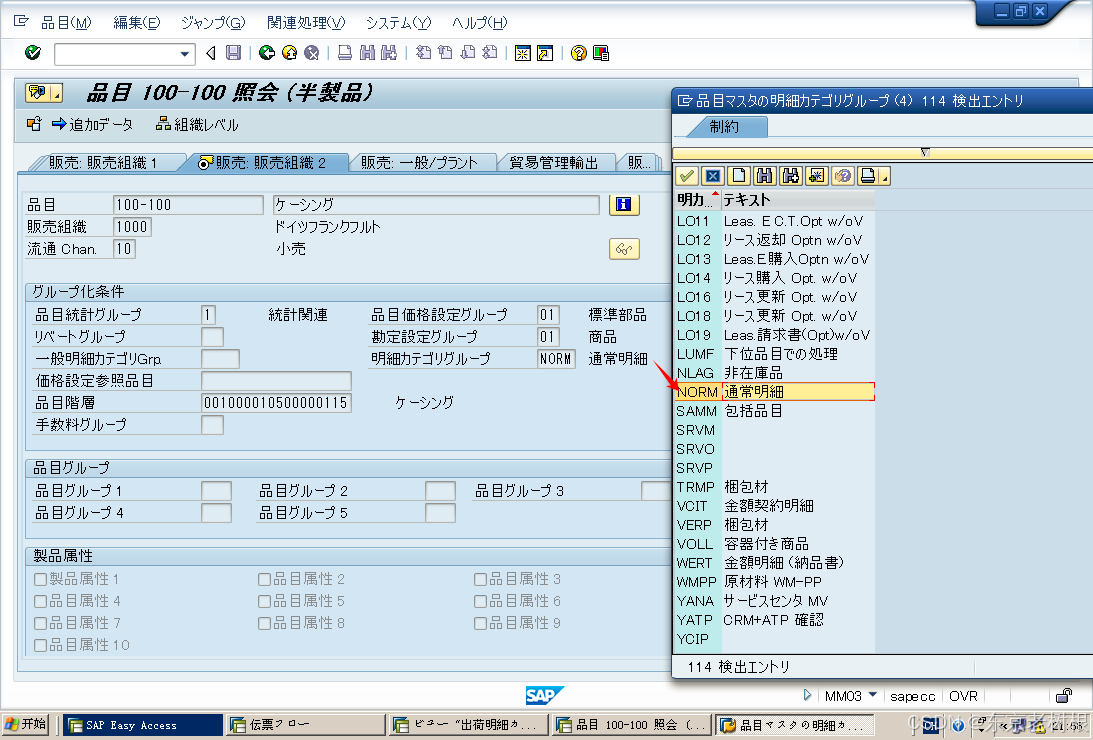Select the NLAG 非在庫品 row
Viewport: 1093px width, 740px height.
pos(774,373)
